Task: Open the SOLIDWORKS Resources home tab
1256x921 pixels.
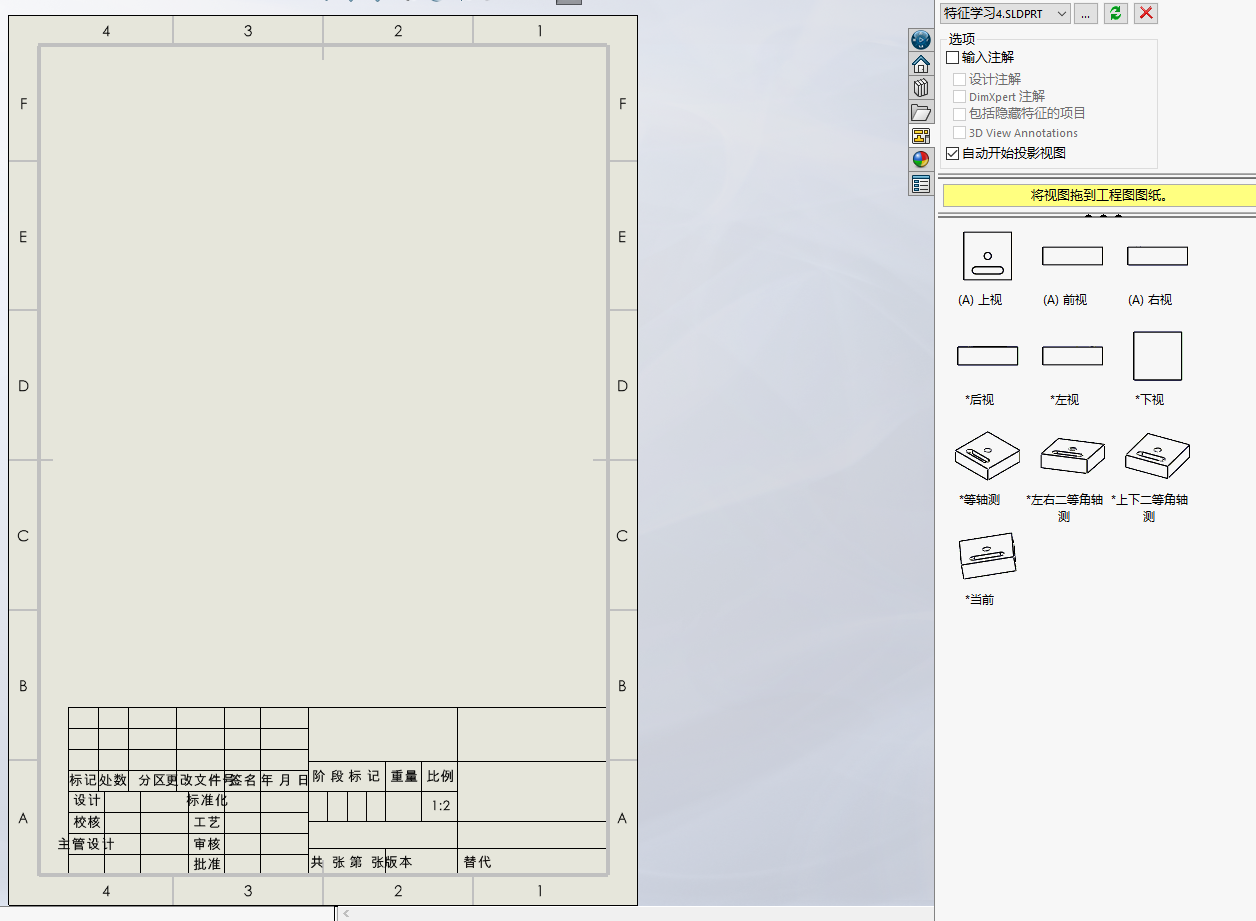Action: pos(921,64)
